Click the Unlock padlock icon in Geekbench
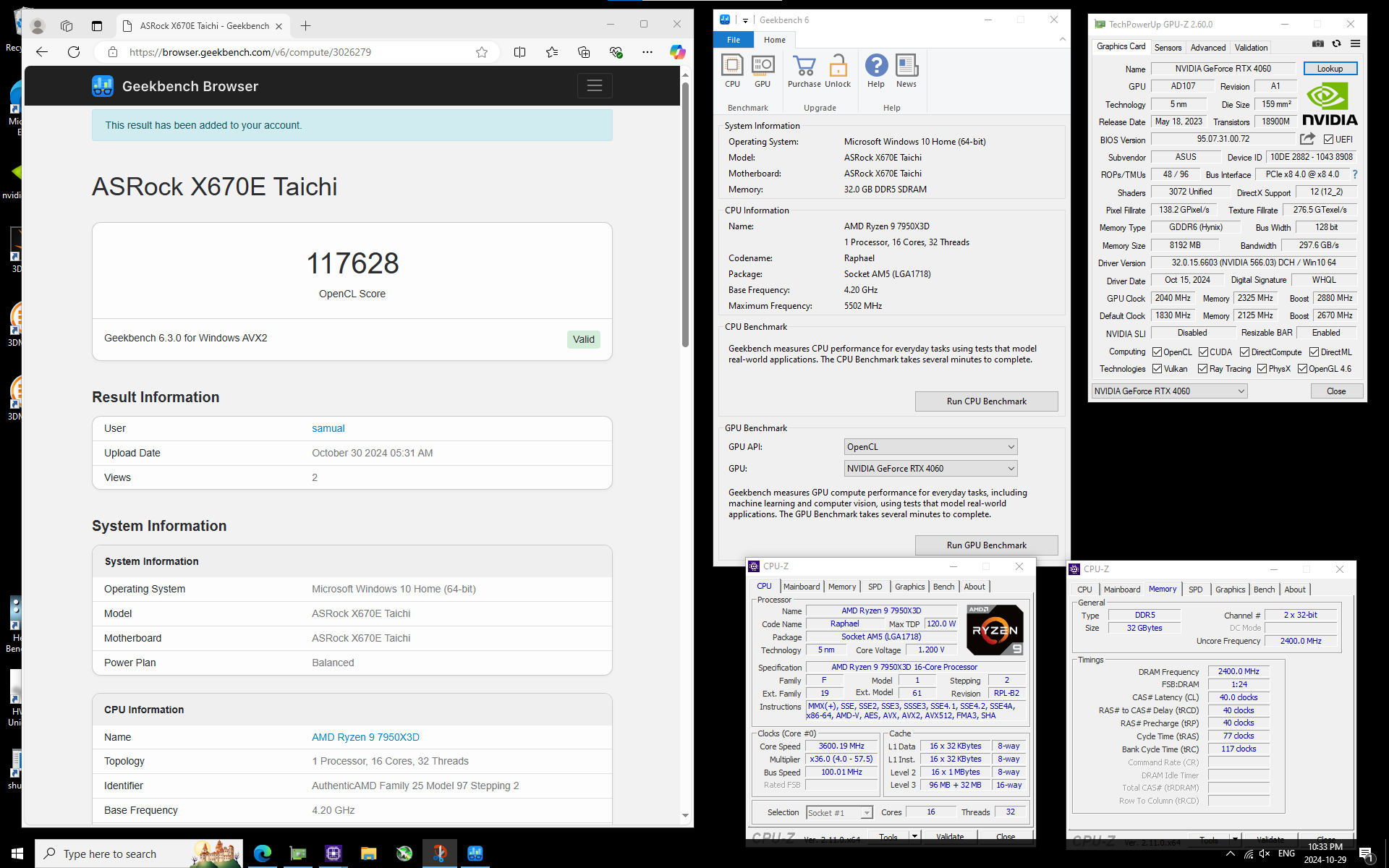This screenshot has height=868, width=1389. pyautogui.click(x=838, y=71)
